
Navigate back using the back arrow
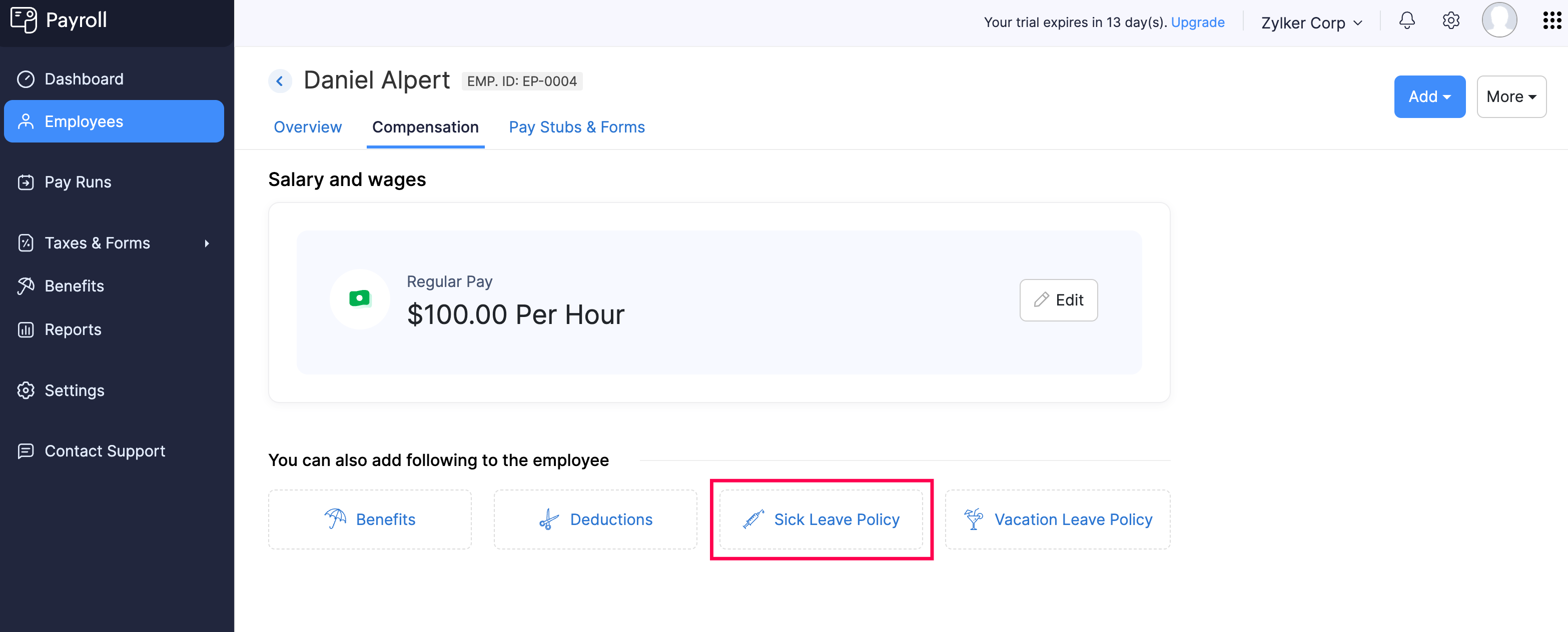click(279, 80)
